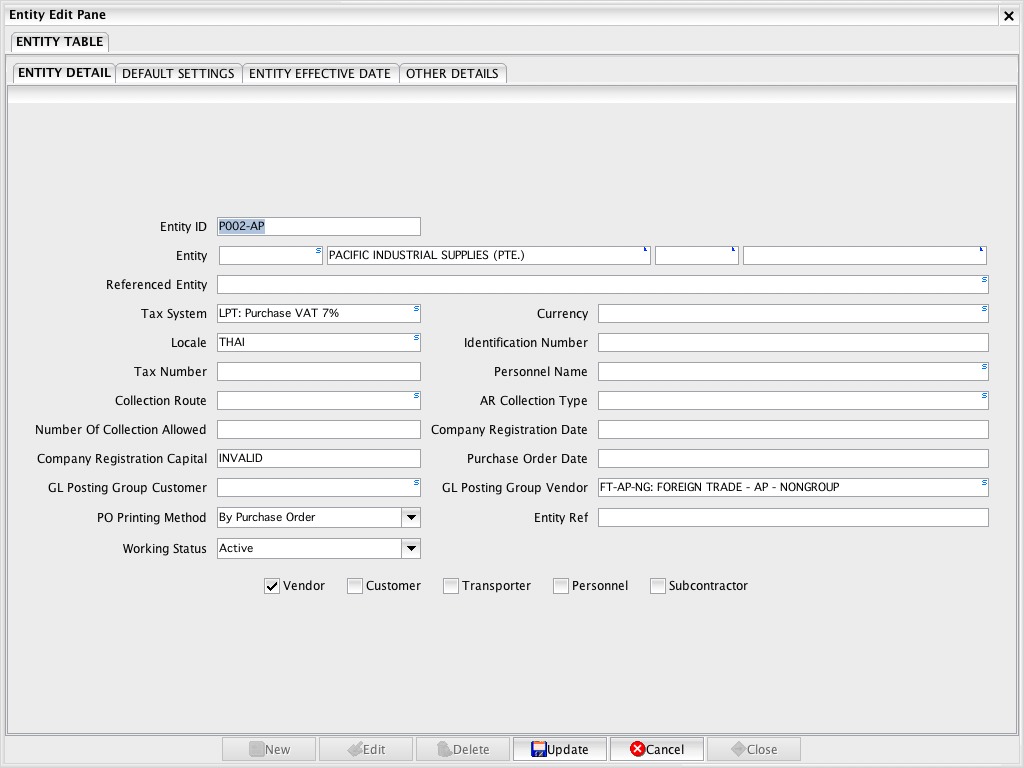Click the entity name field PACIFIC INDUSTRIAL SUPPLIES
This screenshot has height=768, width=1024.
[488, 255]
